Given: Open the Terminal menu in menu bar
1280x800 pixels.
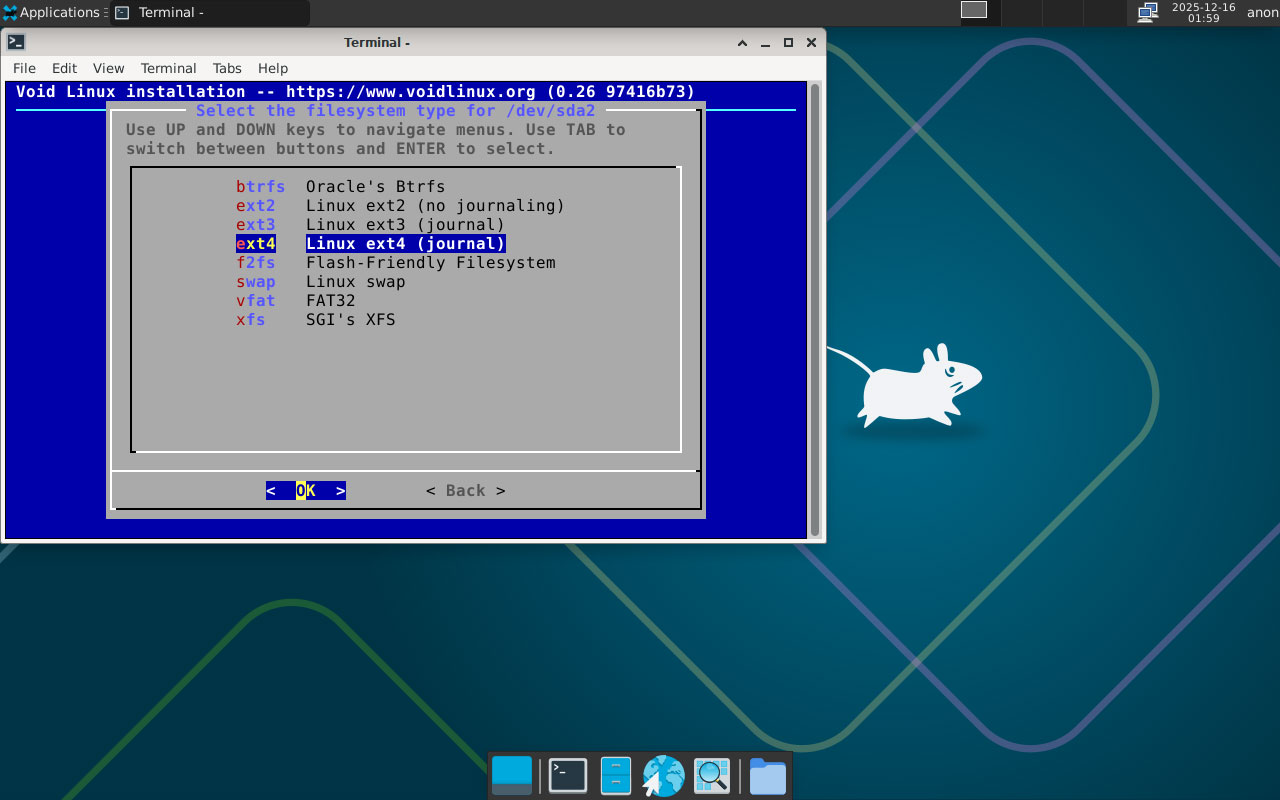Looking at the screenshot, I should (168, 68).
